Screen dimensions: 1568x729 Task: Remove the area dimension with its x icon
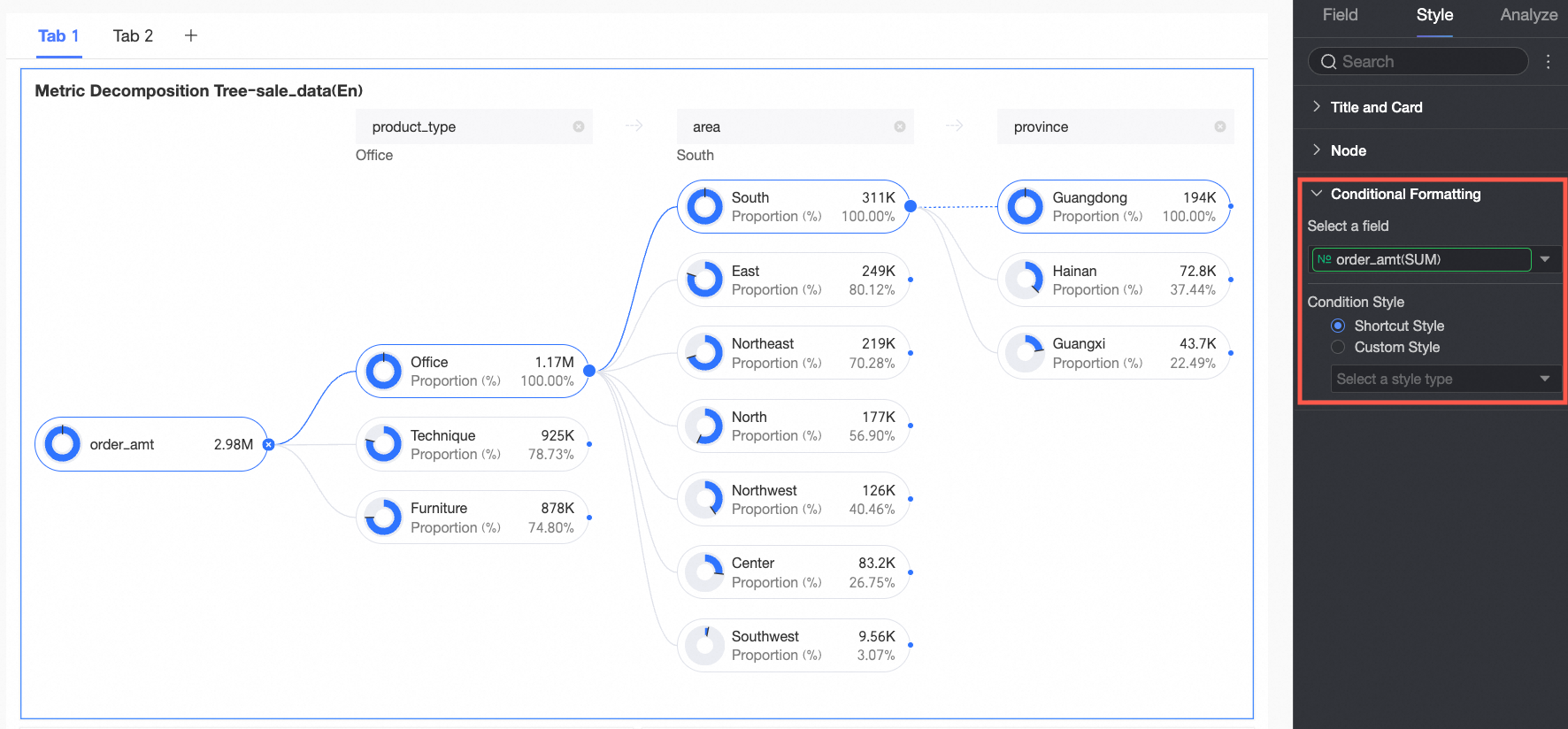900,127
